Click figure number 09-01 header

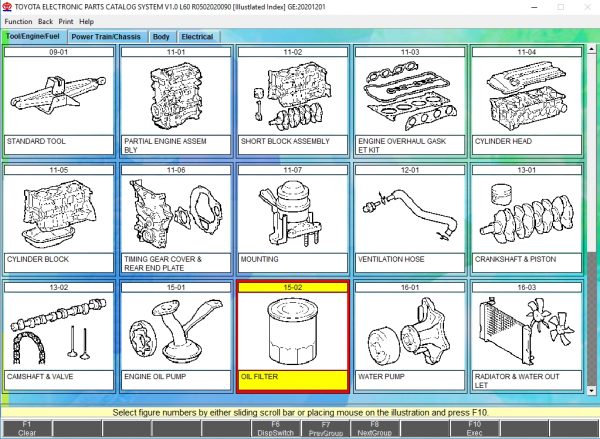pyautogui.click(x=59, y=52)
